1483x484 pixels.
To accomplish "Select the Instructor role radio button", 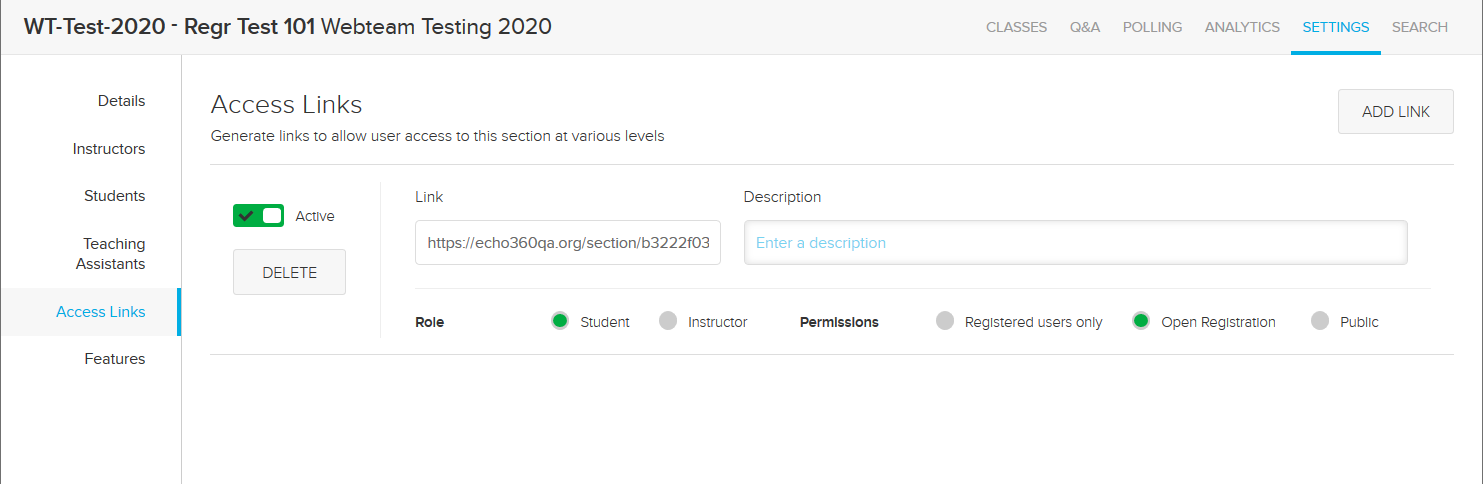I will pyautogui.click(x=668, y=321).
